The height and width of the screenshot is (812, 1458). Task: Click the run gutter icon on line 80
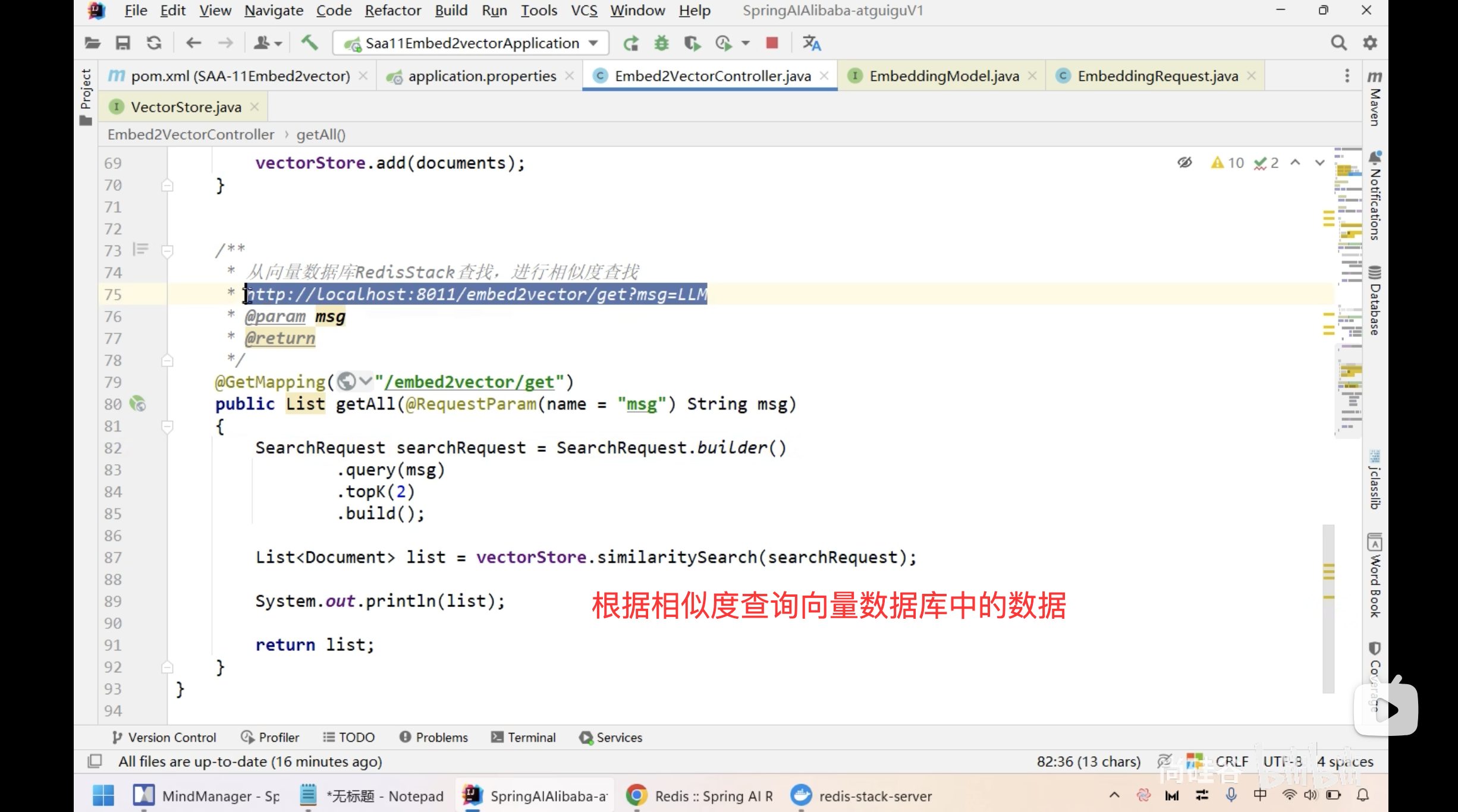tap(138, 404)
